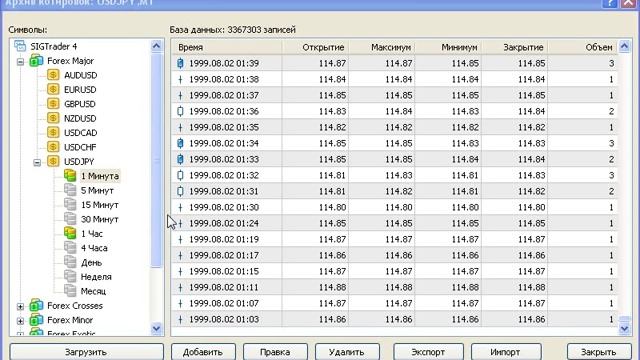Click the dialog help question-mark button

[610, 3]
